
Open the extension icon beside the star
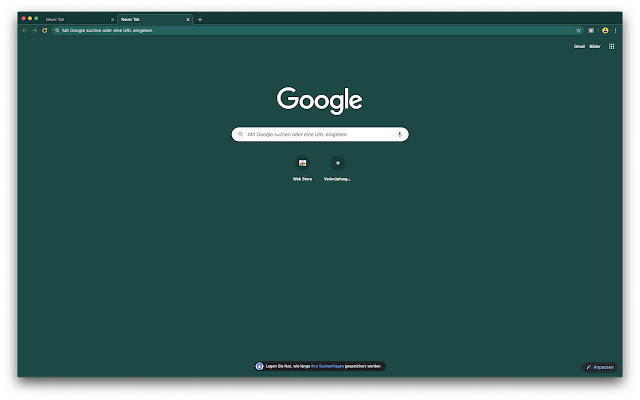click(x=591, y=31)
